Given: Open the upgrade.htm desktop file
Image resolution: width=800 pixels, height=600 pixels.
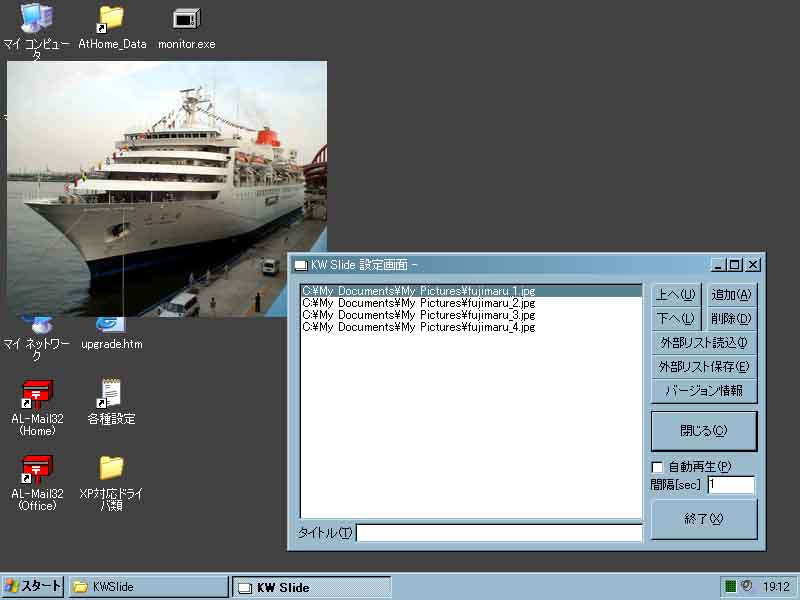Looking at the screenshot, I should tap(111, 327).
